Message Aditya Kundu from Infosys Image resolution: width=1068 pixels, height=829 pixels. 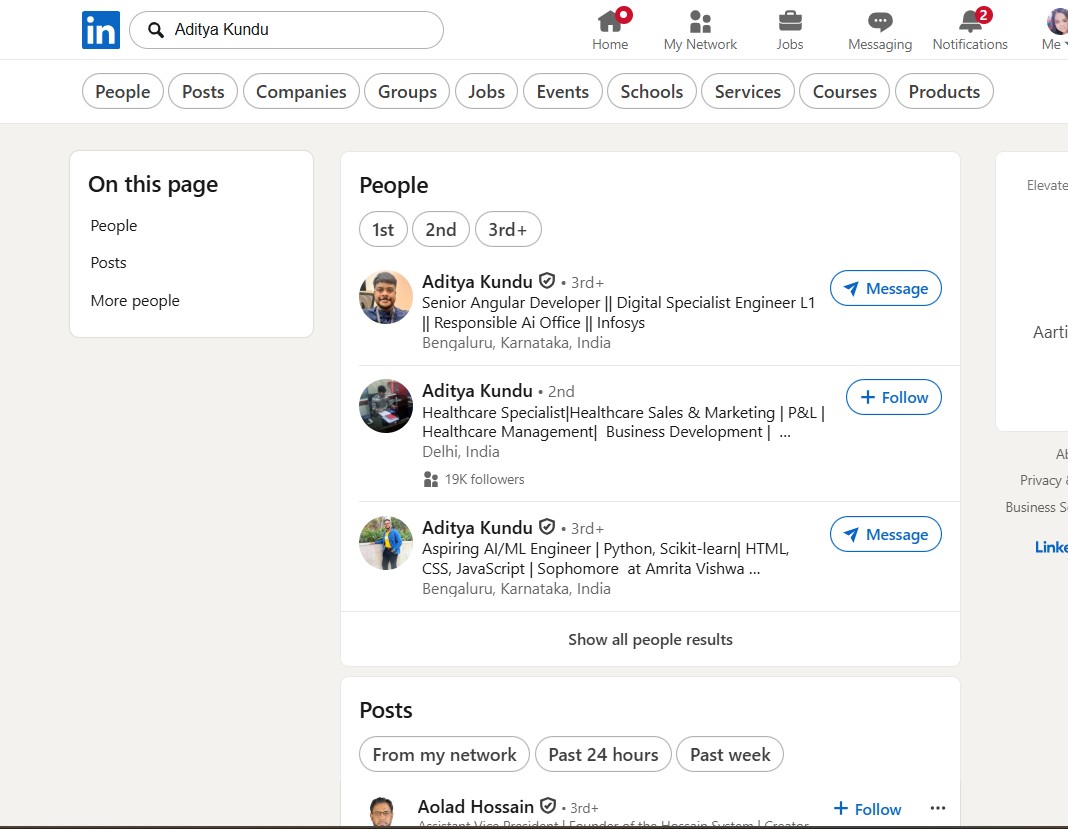885,289
